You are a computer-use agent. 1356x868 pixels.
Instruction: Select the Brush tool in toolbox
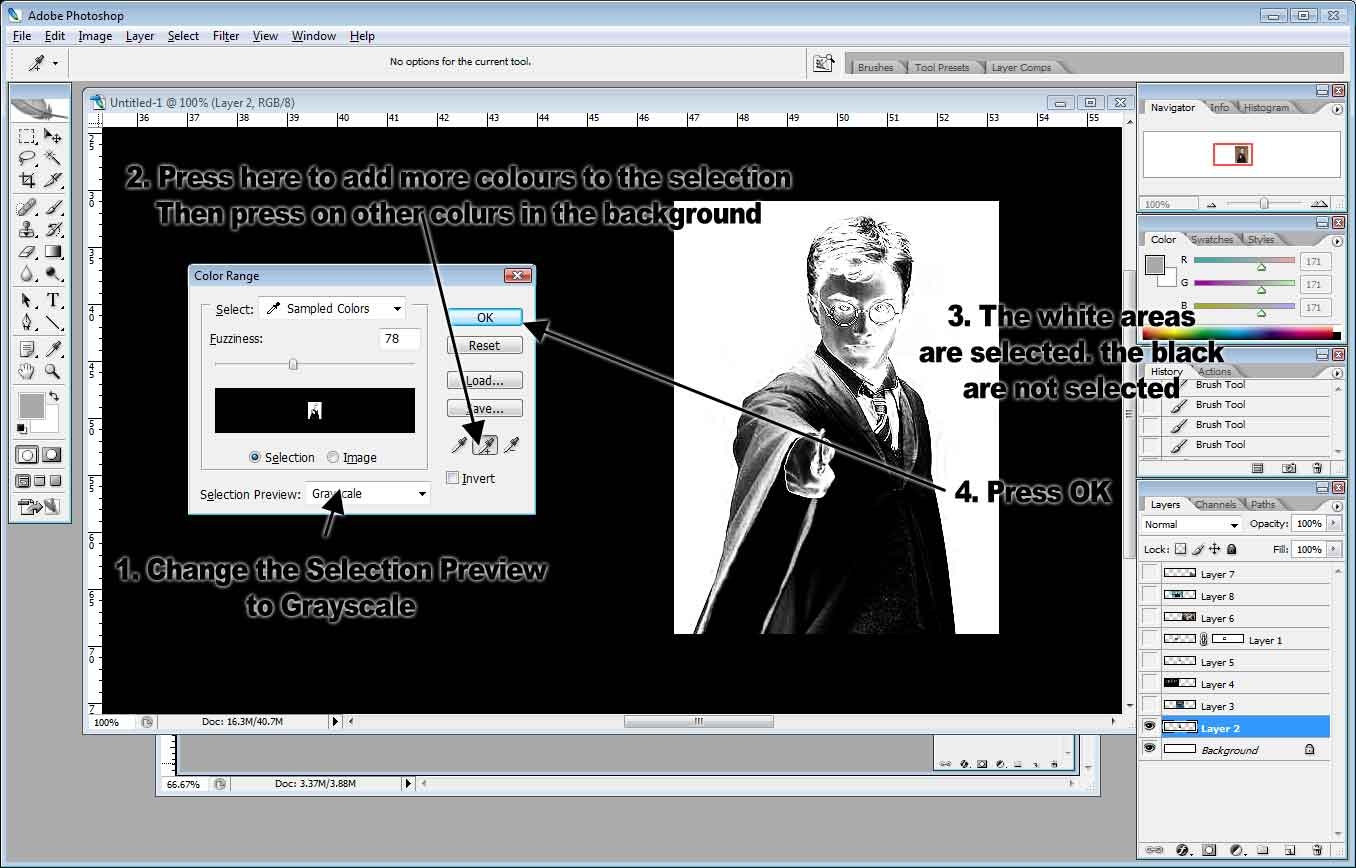tap(53, 209)
